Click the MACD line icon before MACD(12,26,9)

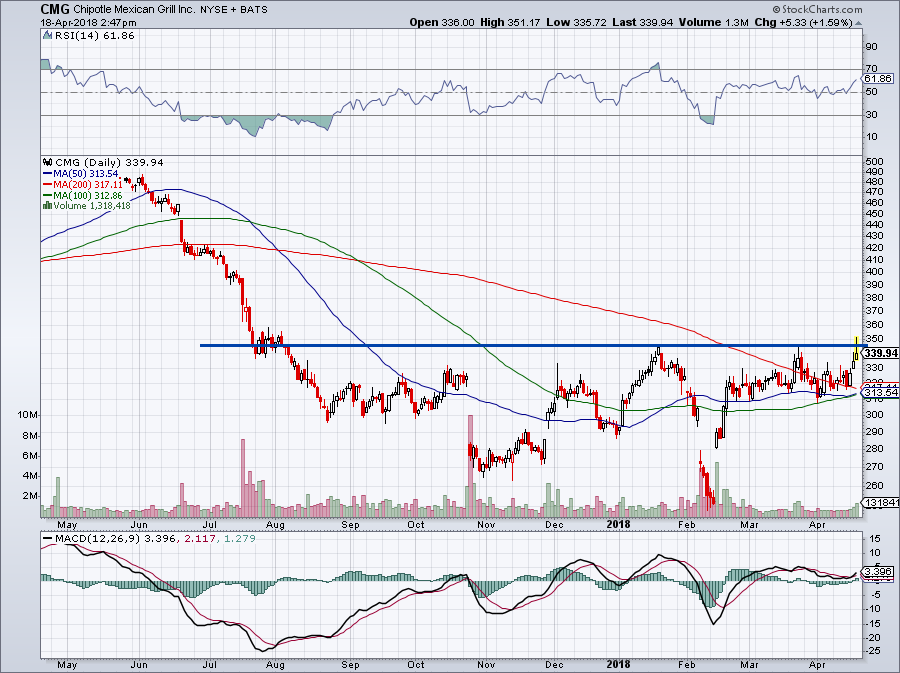48,539
